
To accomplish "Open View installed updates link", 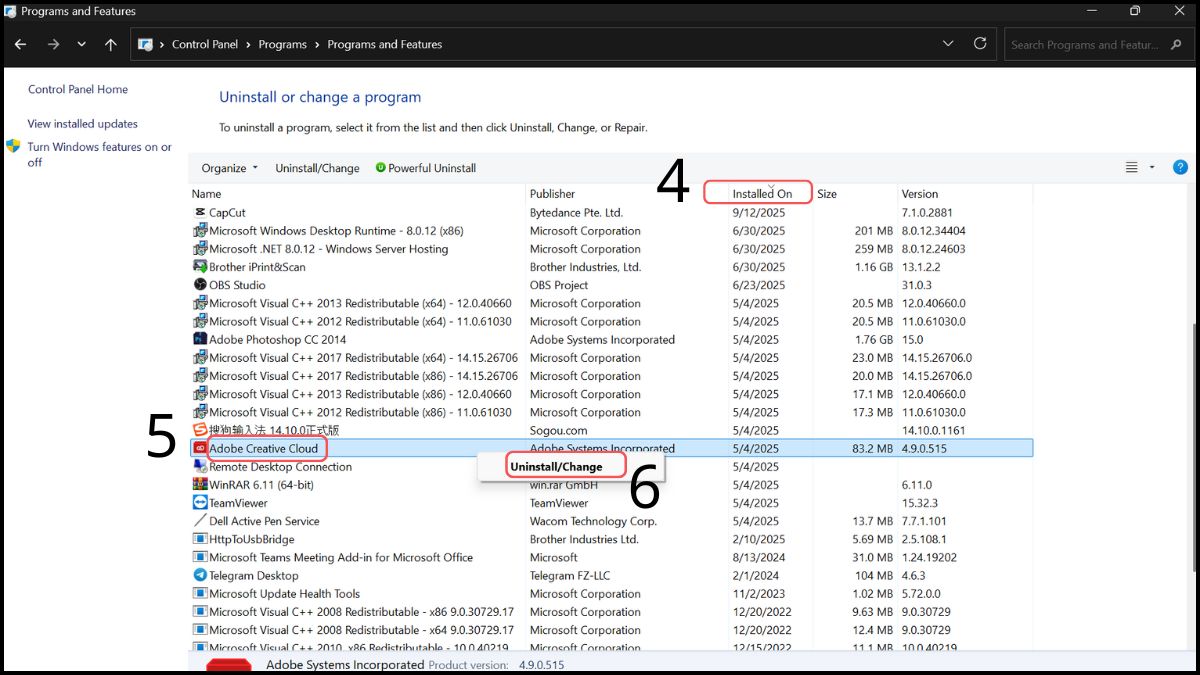I will [83, 124].
